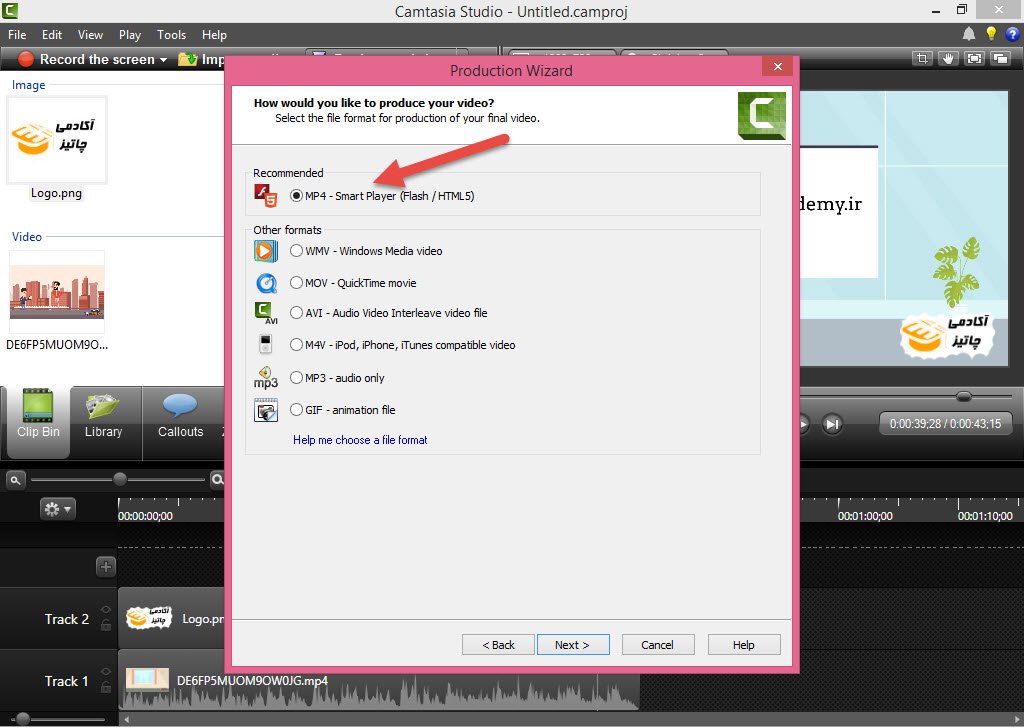1024x728 pixels.
Task: Click the Next > button
Action: pos(573,644)
